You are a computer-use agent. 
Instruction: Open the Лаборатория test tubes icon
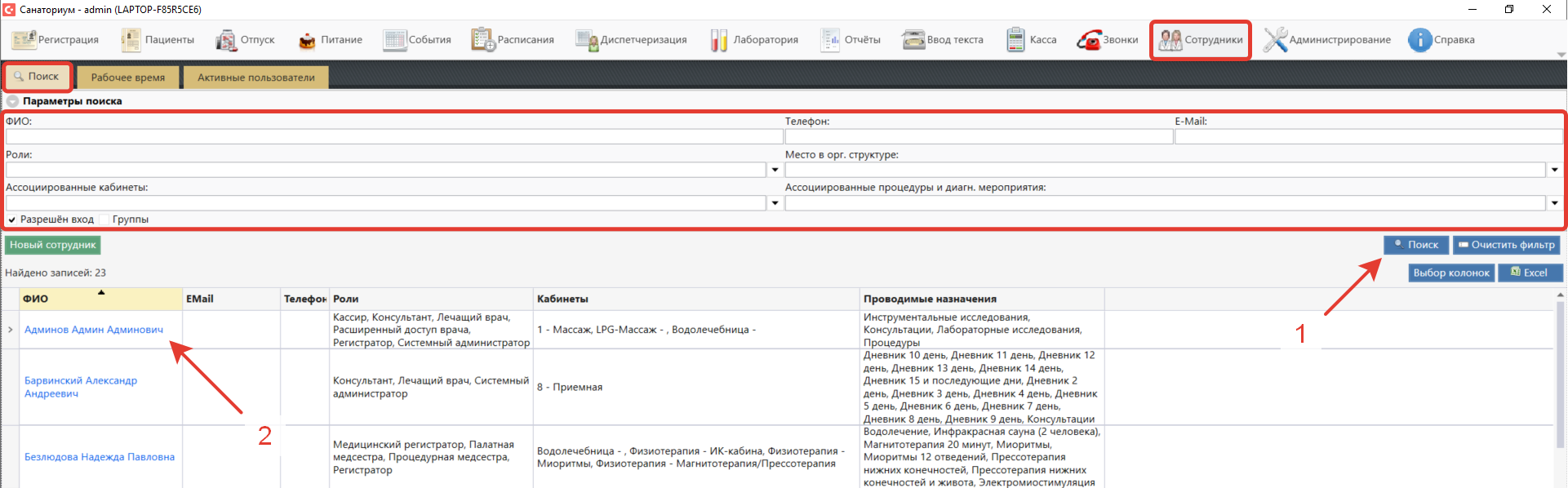pyautogui.click(x=718, y=40)
